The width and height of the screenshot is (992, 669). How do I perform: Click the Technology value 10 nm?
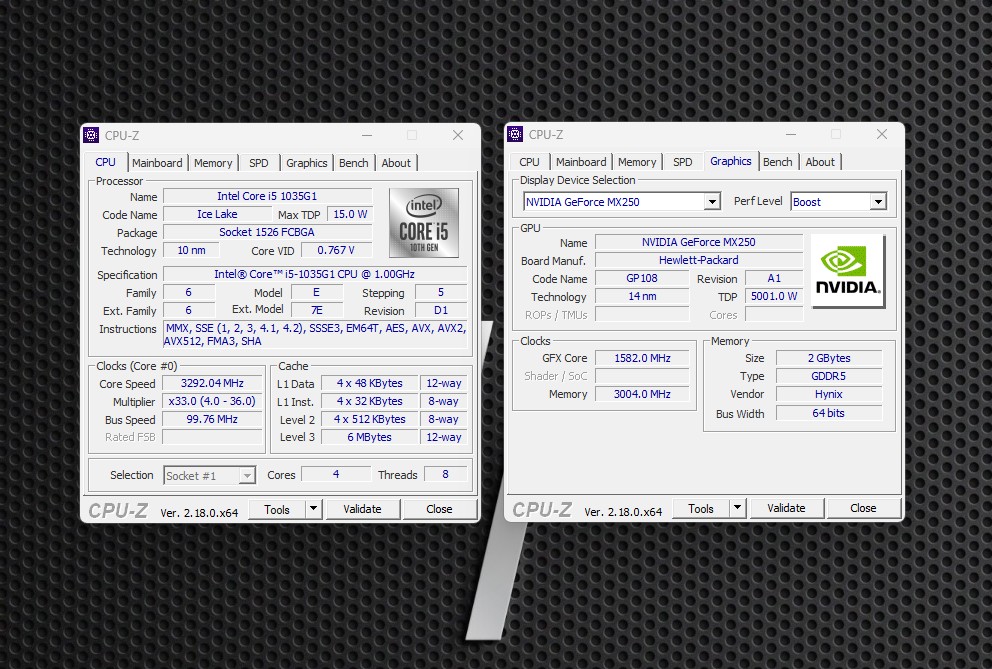(191, 250)
